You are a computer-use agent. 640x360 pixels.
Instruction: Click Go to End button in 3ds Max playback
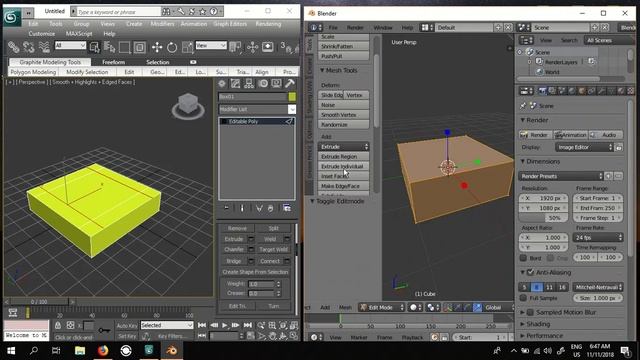(248, 325)
